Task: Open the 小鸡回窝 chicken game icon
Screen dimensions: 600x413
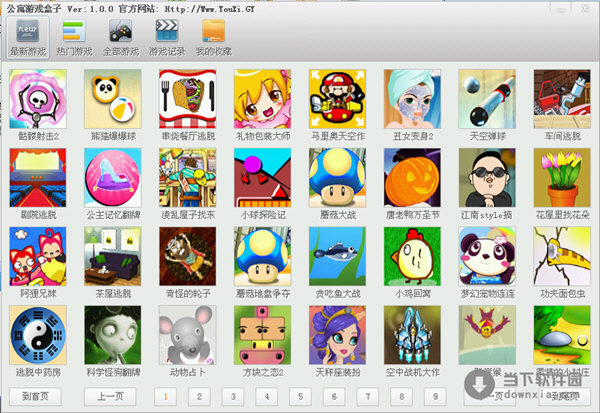Action: [412, 256]
